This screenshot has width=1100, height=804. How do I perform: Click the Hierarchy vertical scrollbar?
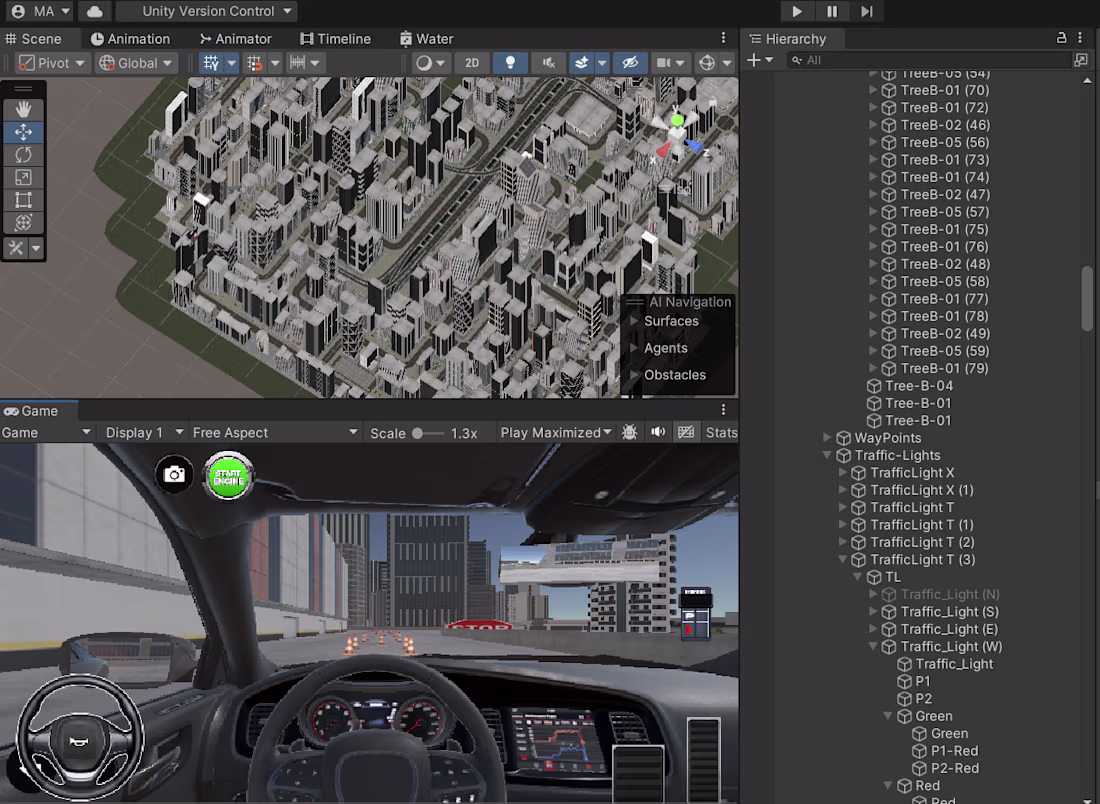tap(1087, 298)
